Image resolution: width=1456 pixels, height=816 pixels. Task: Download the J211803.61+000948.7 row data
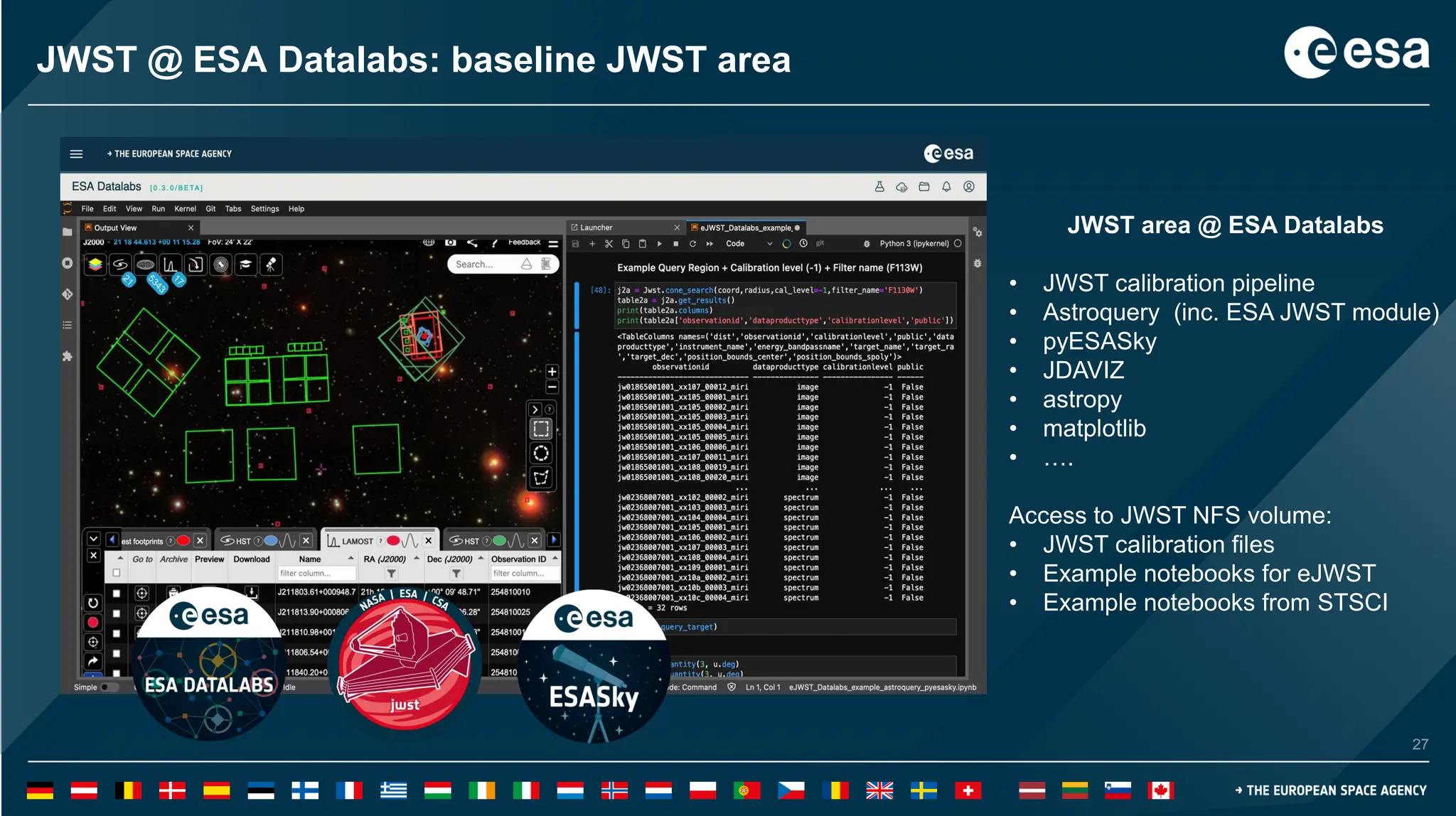click(x=252, y=591)
